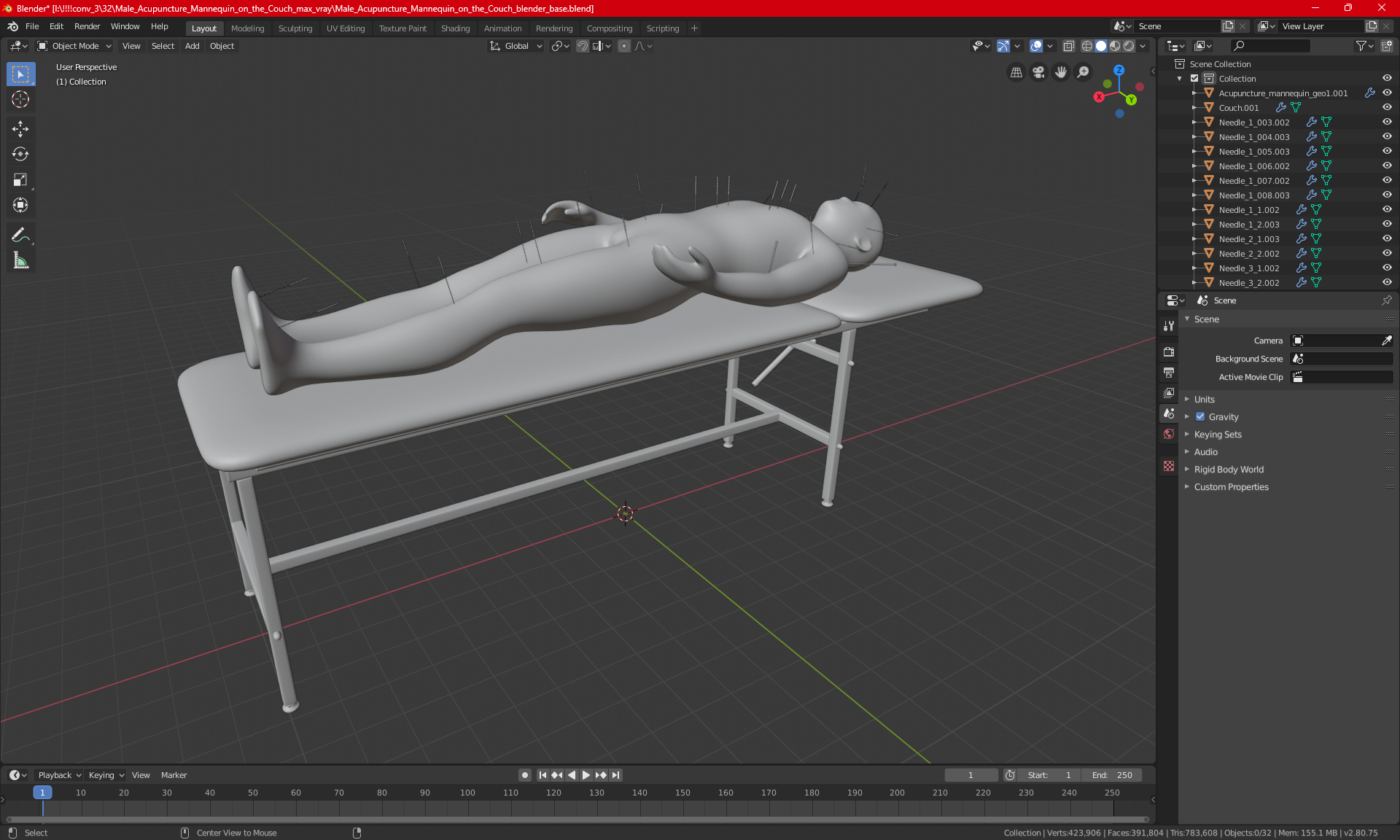The width and height of the screenshot is (1400, 840).
Task: Switch to camera view icon
Action: (1038, 72)
